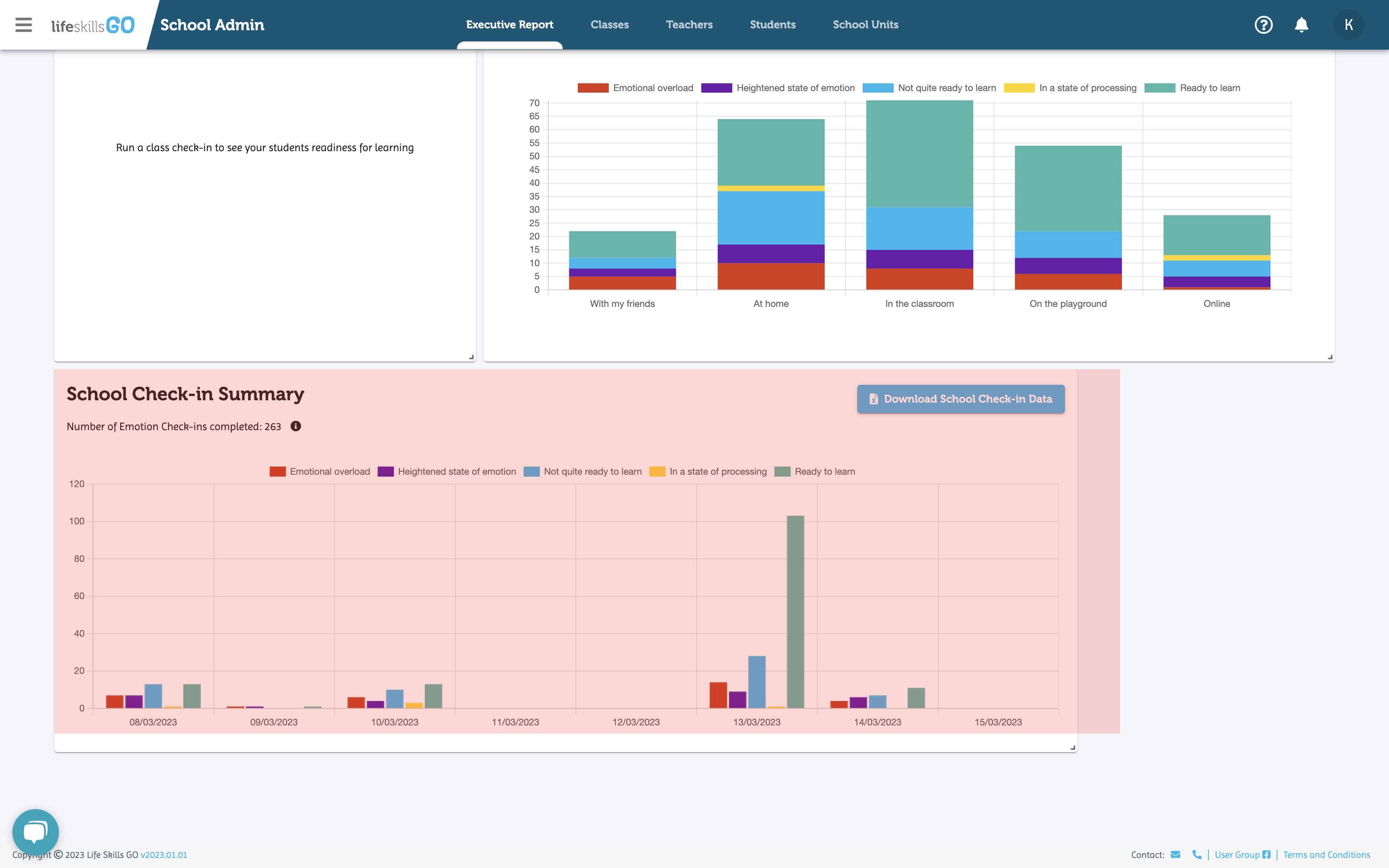Open the live chat bubble widget

[x=36, y=831]
